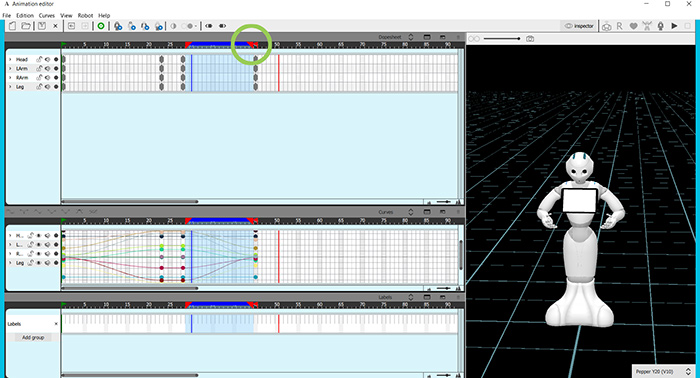Click the half-circle mirror icon

pos(173,26)
